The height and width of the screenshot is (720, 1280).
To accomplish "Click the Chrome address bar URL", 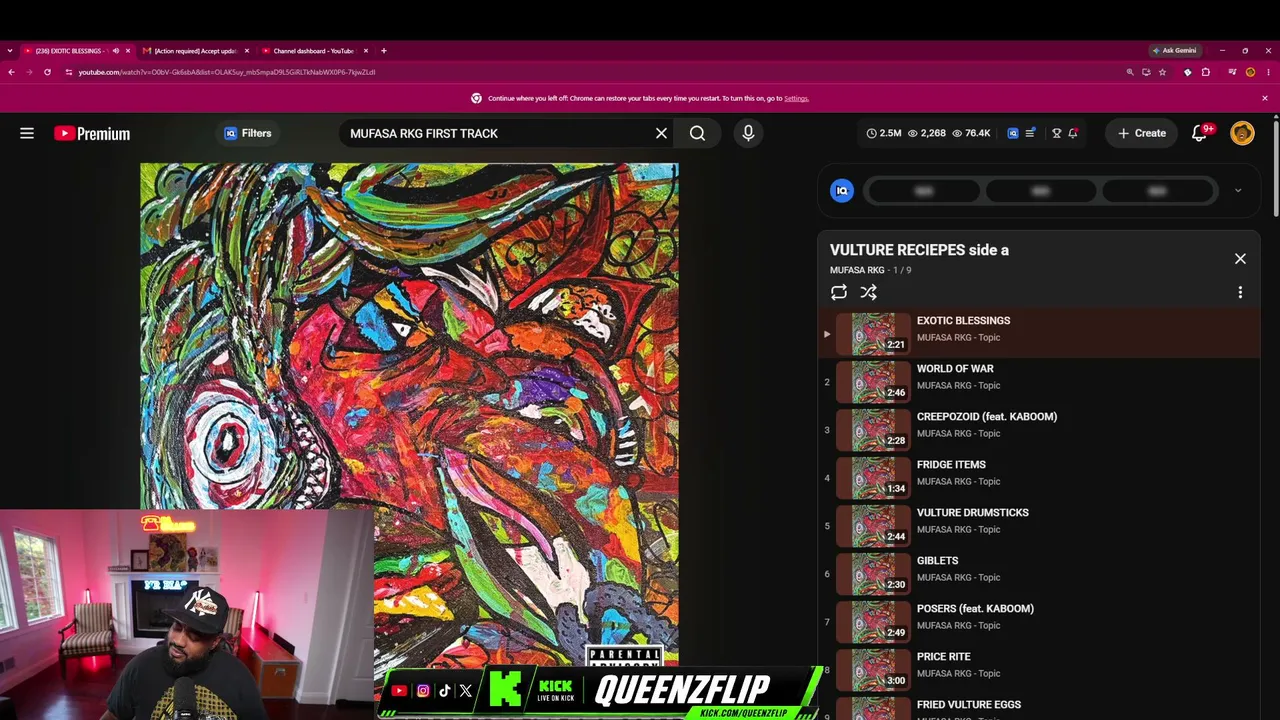I will coord(227,72).
